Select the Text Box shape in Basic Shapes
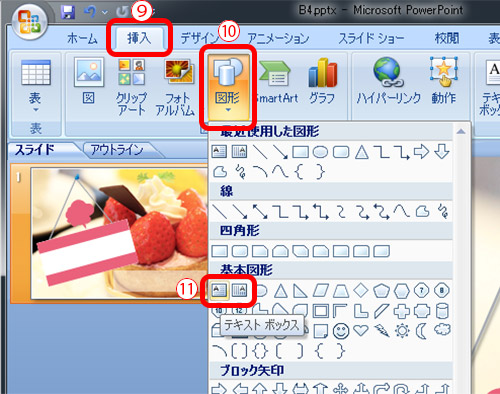 coord(219,291)
